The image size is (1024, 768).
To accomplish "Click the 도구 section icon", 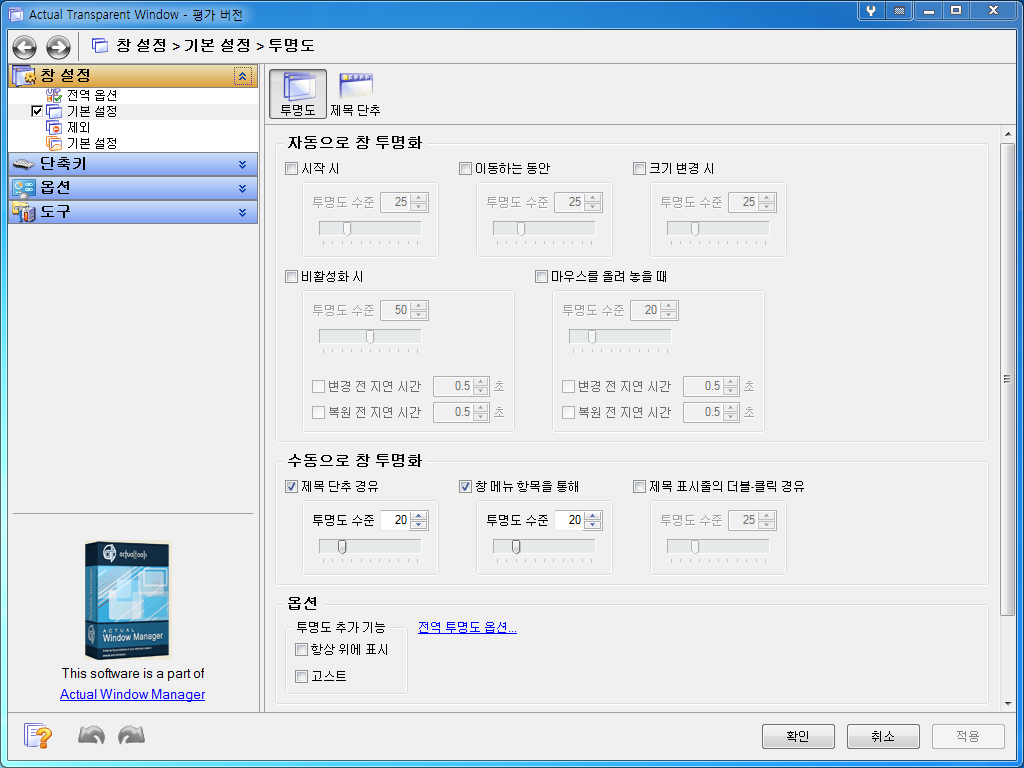I will 24,212.
